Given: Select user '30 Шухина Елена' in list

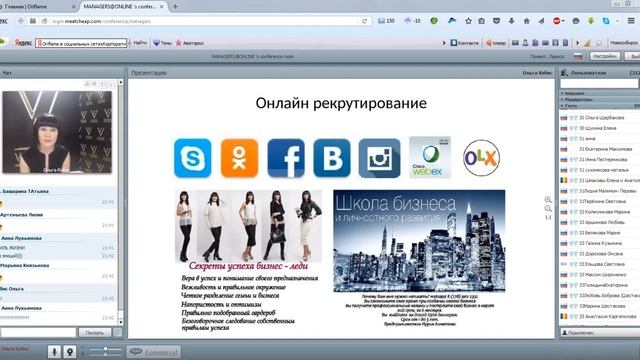Looking at the screenshot, I should click(600, 128).
